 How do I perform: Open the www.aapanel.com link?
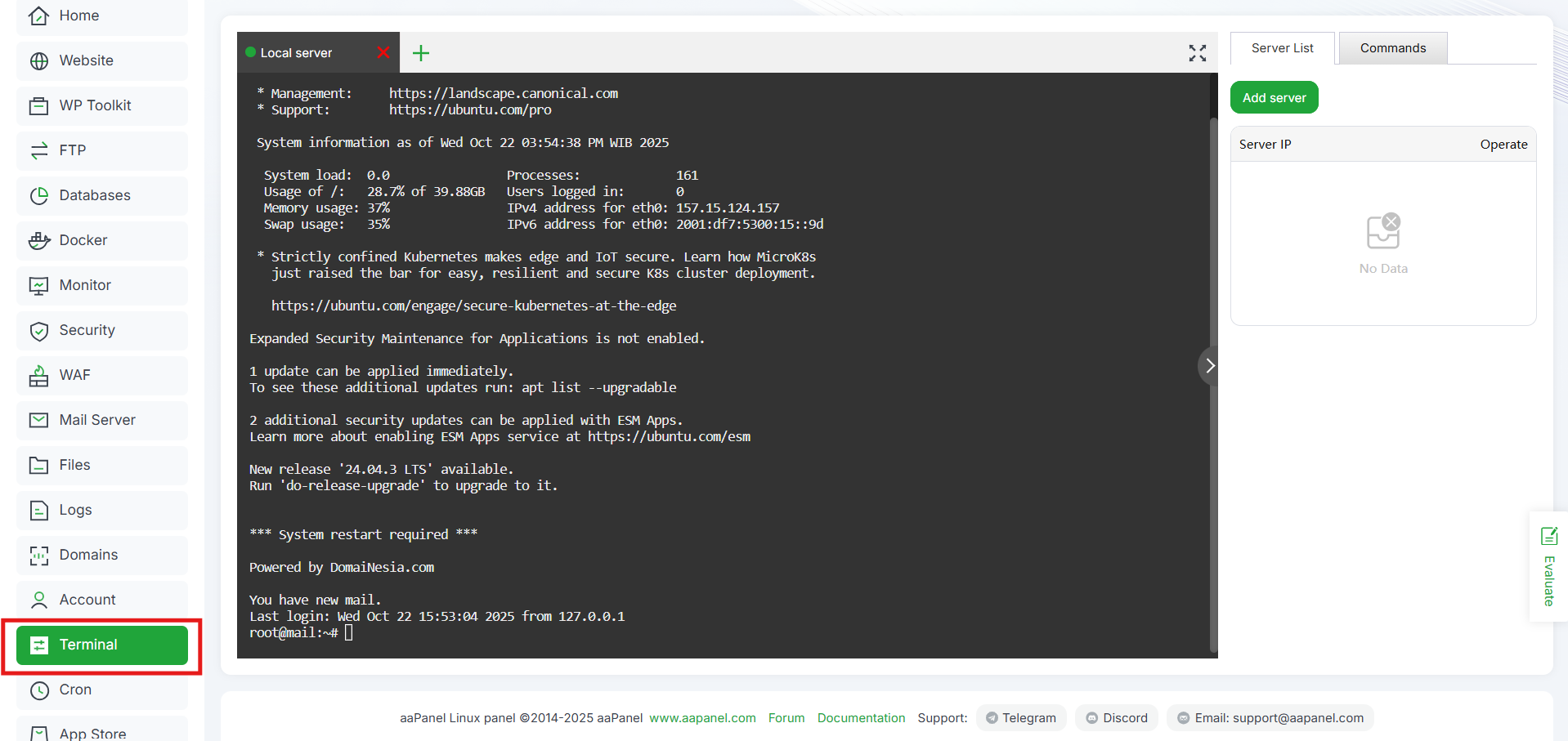(702, 718)
